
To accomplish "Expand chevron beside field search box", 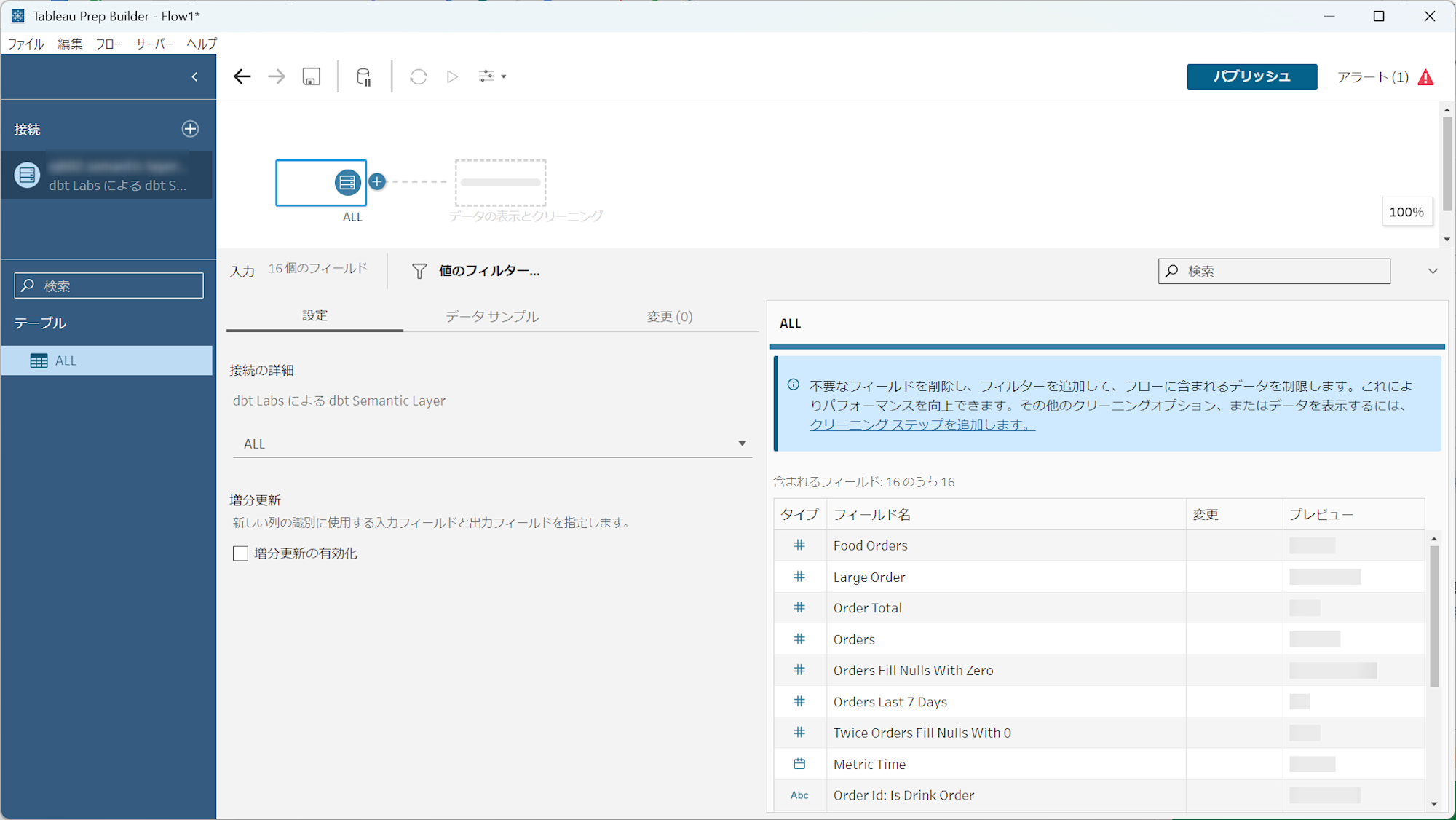I will (x=1432, y=271).
